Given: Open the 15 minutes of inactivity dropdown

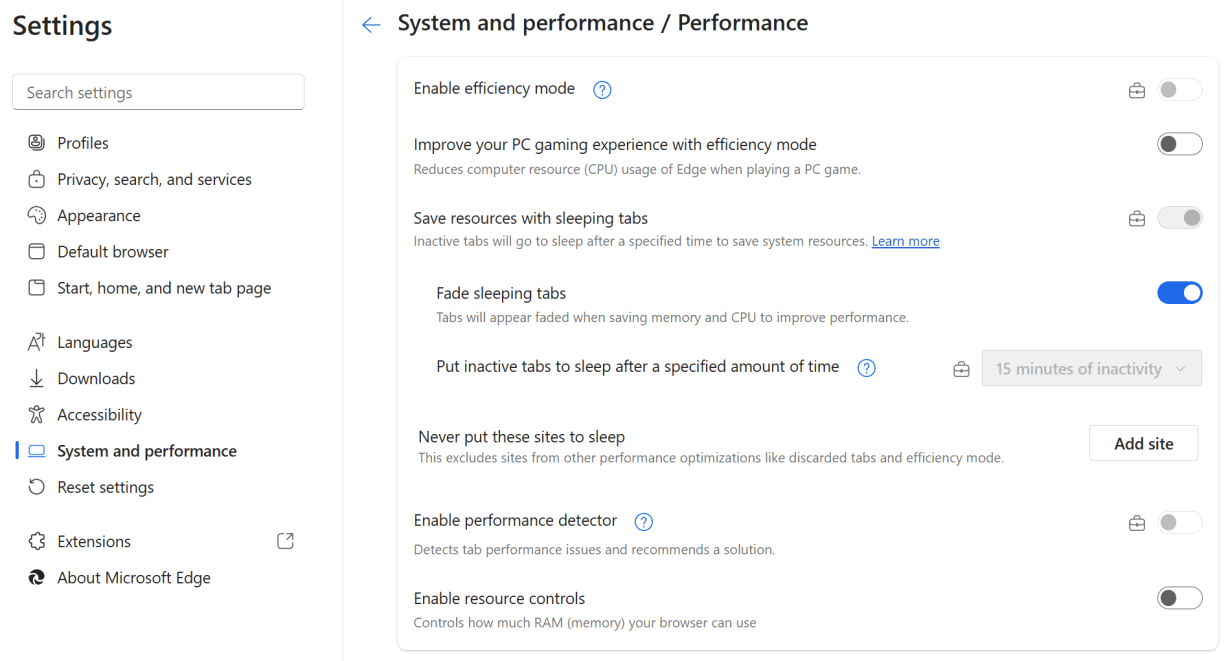Looking at the screenshot, I should point(1092,368).
